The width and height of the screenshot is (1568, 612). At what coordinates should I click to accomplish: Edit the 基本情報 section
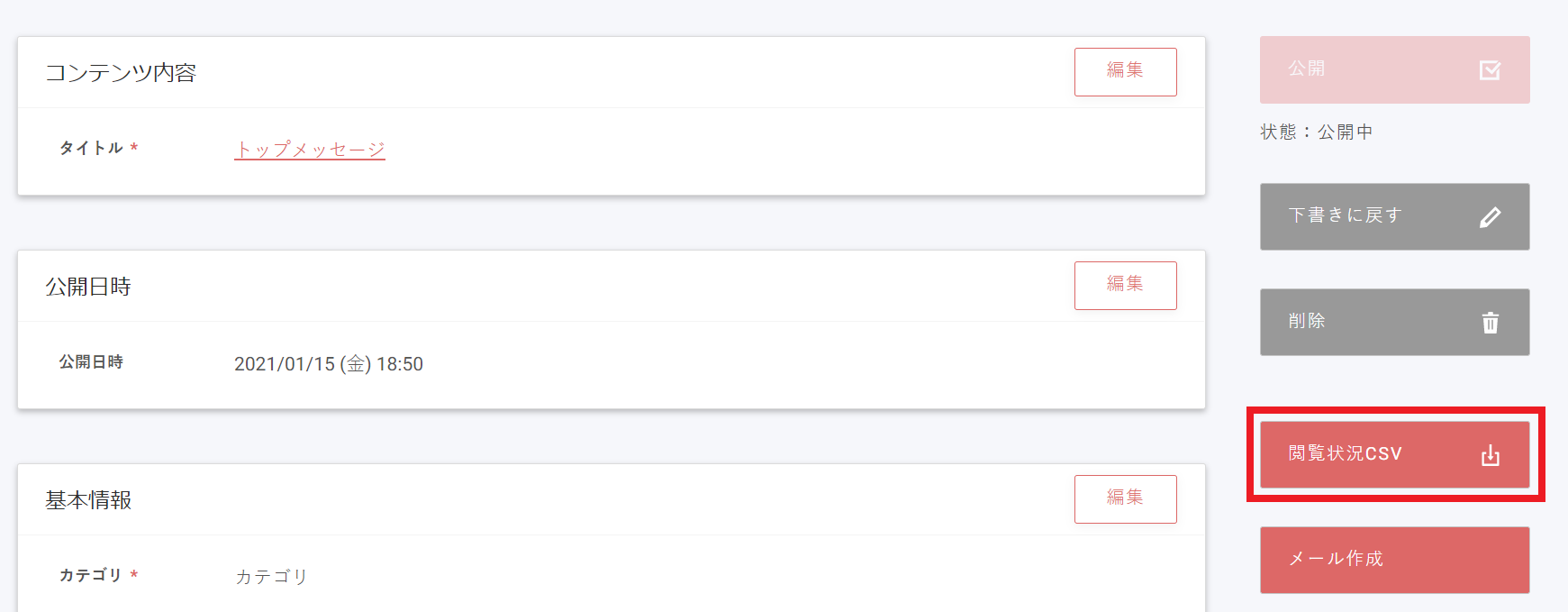tap(1125, 498)
